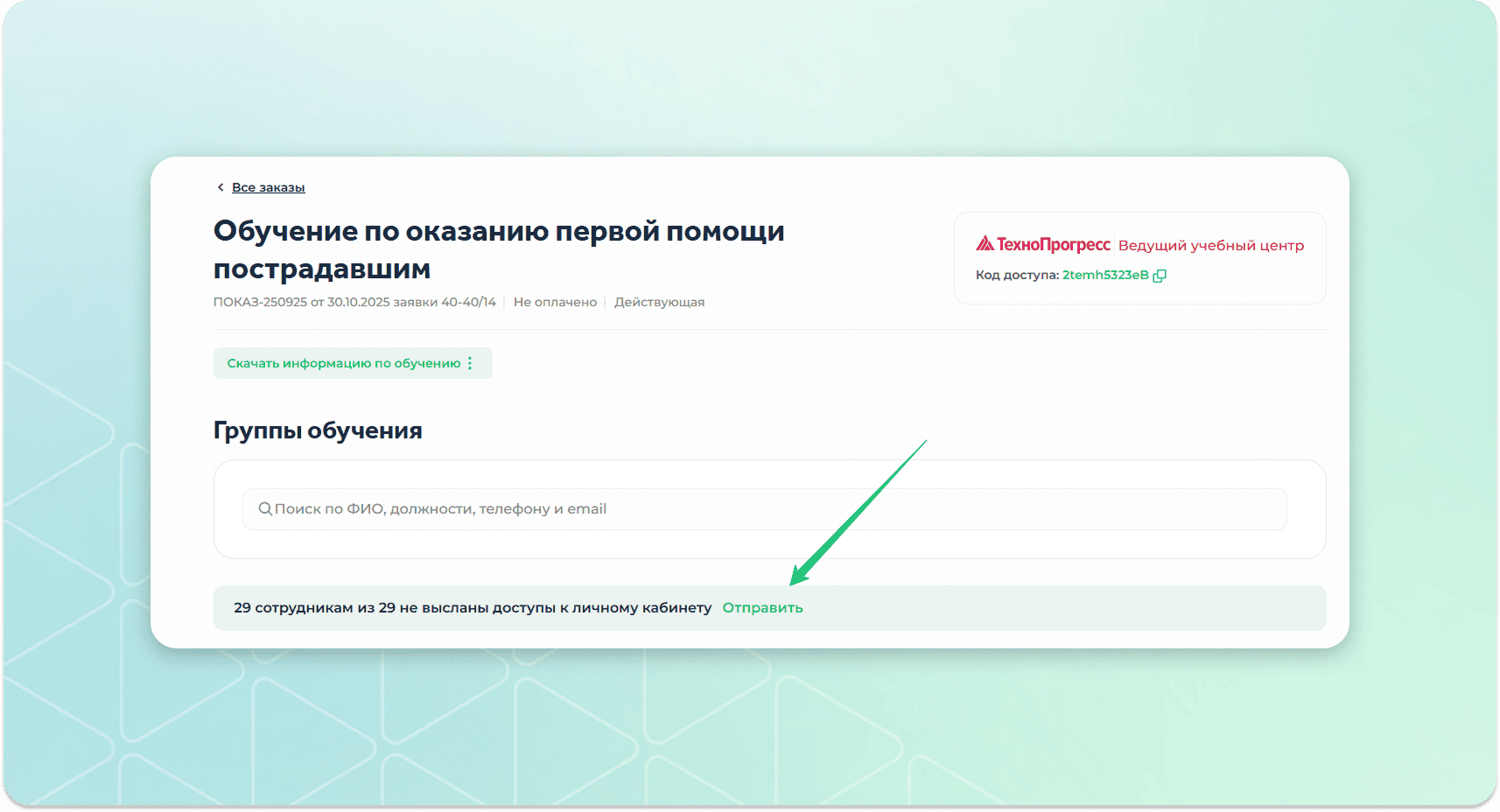Click the Ведущий учебный центр tagline
Viewport: 1500px width, 812px height.
tap(1210, 246)
